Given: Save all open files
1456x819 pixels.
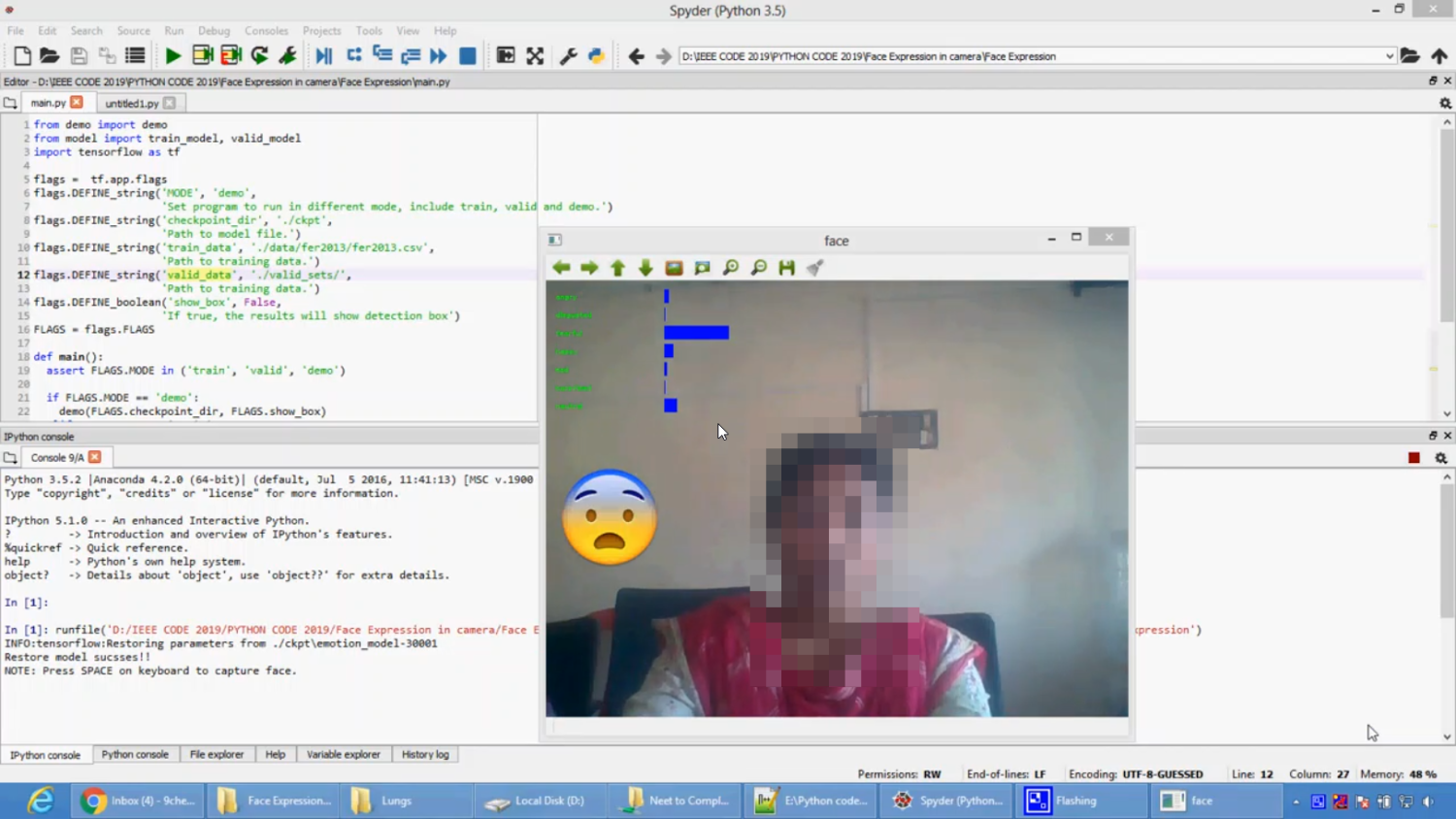Looking at the screenshot, I should (x=107, y=56).
